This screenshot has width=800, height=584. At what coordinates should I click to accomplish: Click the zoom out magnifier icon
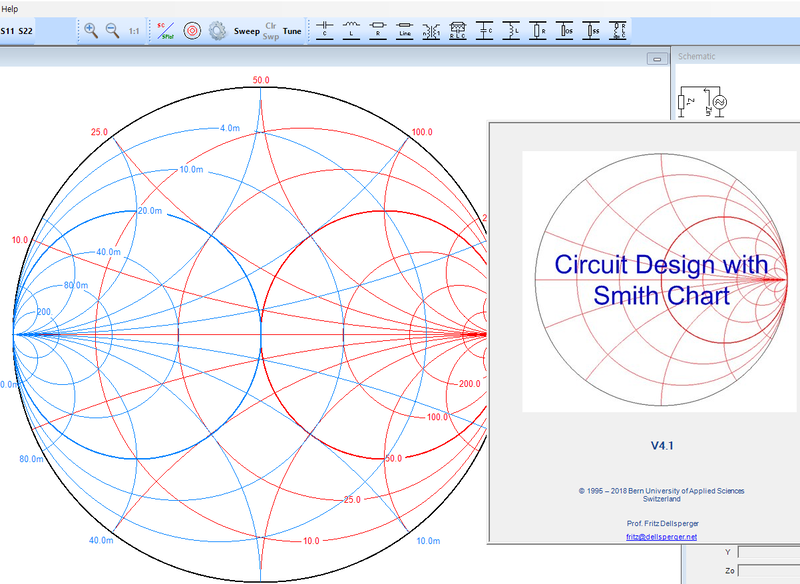tap(112, 31)
